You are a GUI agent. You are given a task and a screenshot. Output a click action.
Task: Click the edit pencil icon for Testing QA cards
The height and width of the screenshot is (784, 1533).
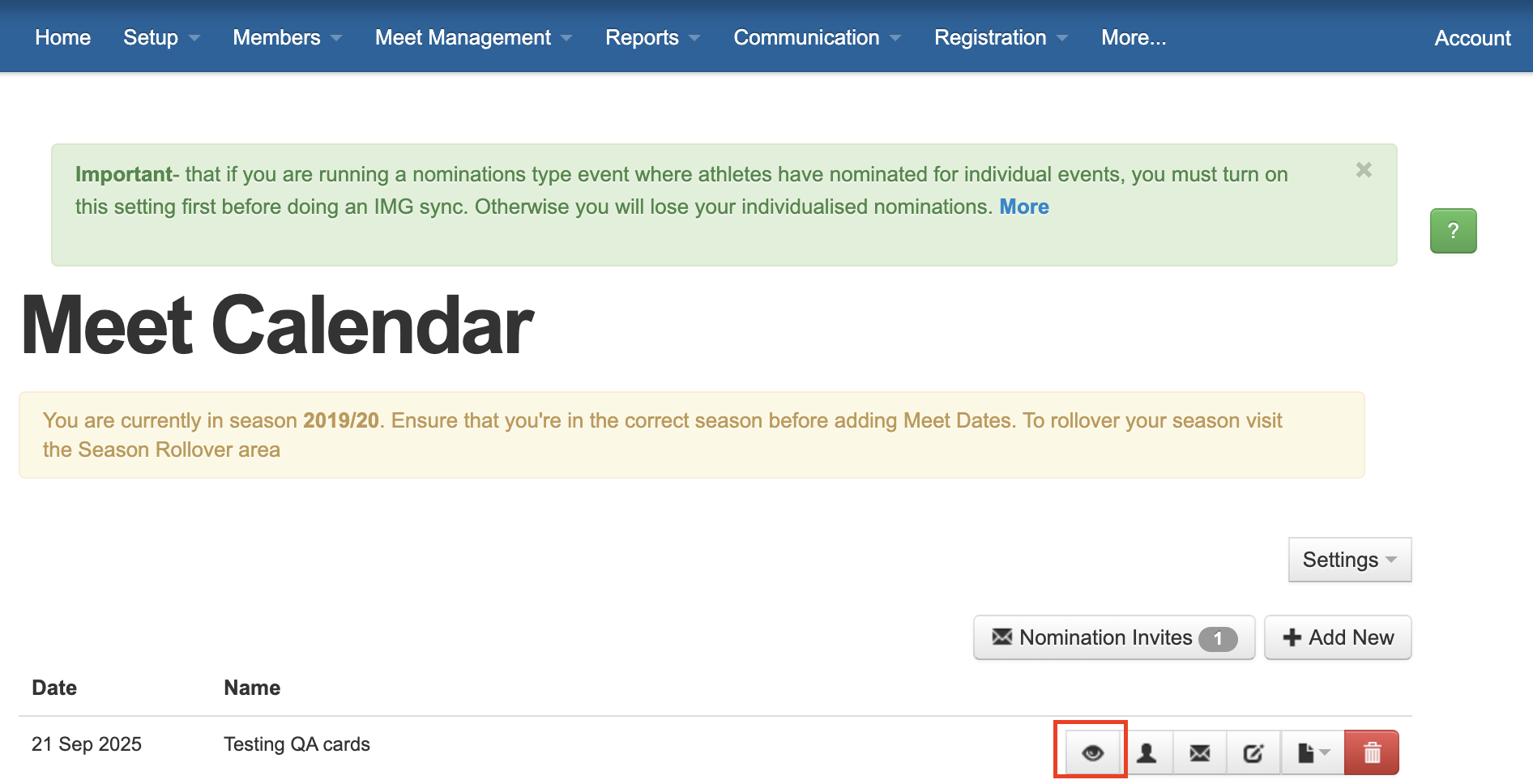click(x=1253, y=752)
